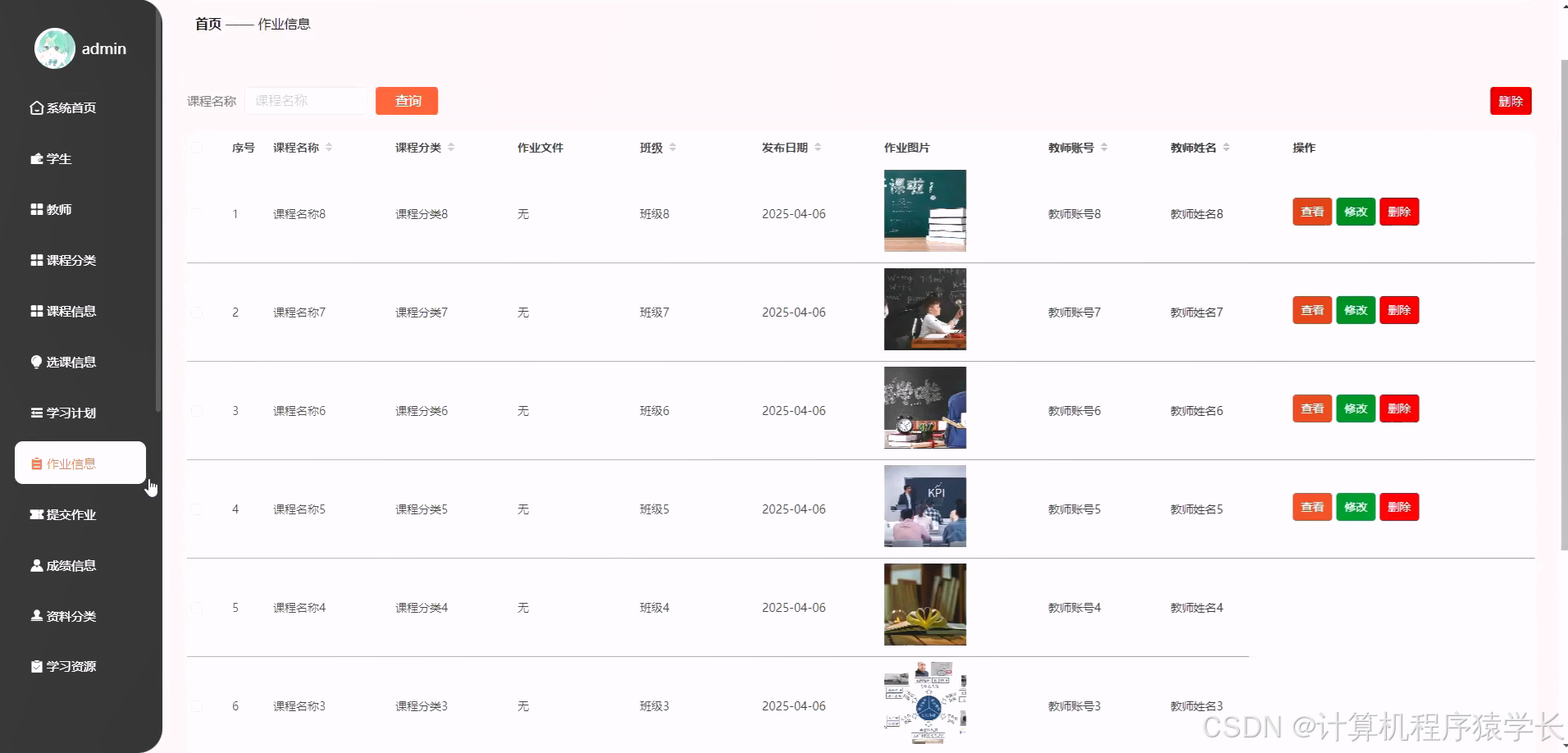The image size is (1568, 753).
Task: Open 教师 via its grid icon
Action: (36, 209)
